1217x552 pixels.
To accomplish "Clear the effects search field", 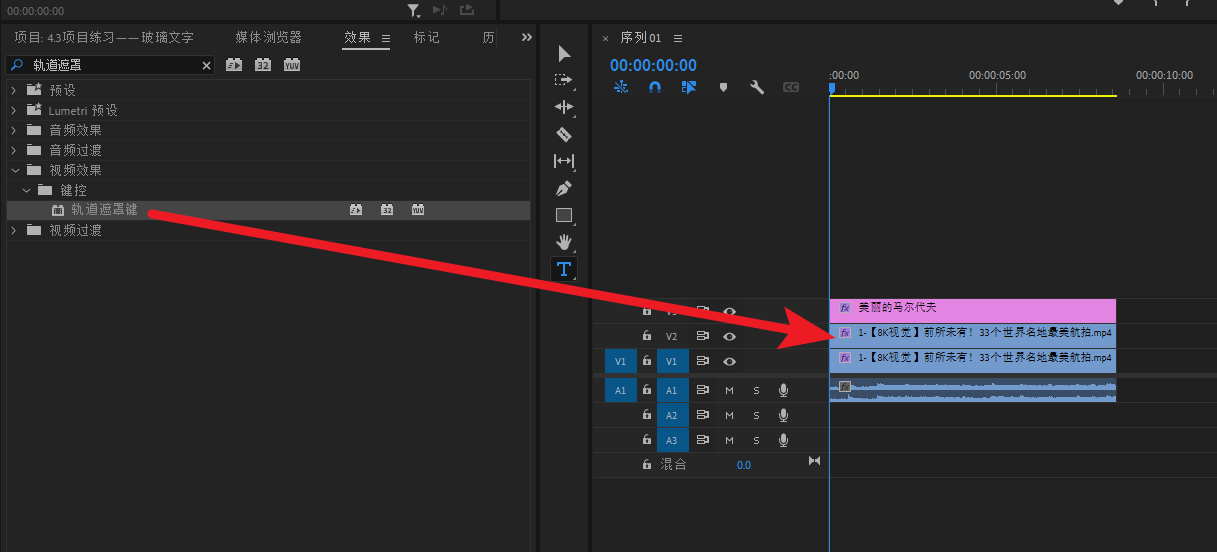I will [207, 65].
